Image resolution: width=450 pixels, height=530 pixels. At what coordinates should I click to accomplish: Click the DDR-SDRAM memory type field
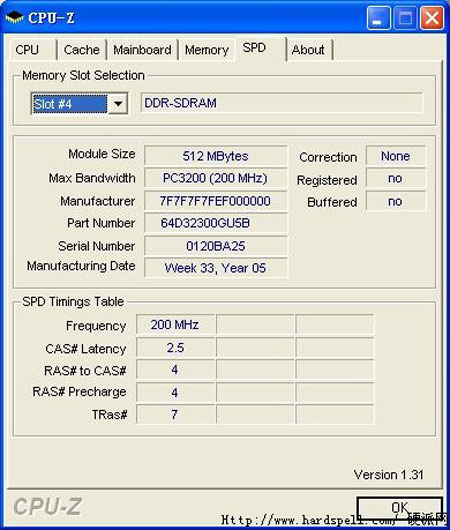(281, 103)
